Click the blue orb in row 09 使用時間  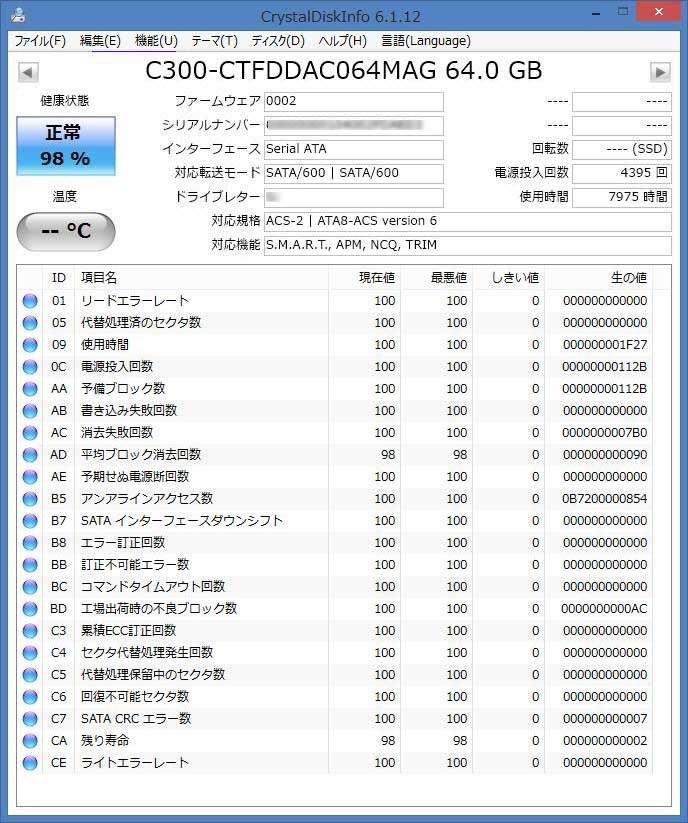30,345
